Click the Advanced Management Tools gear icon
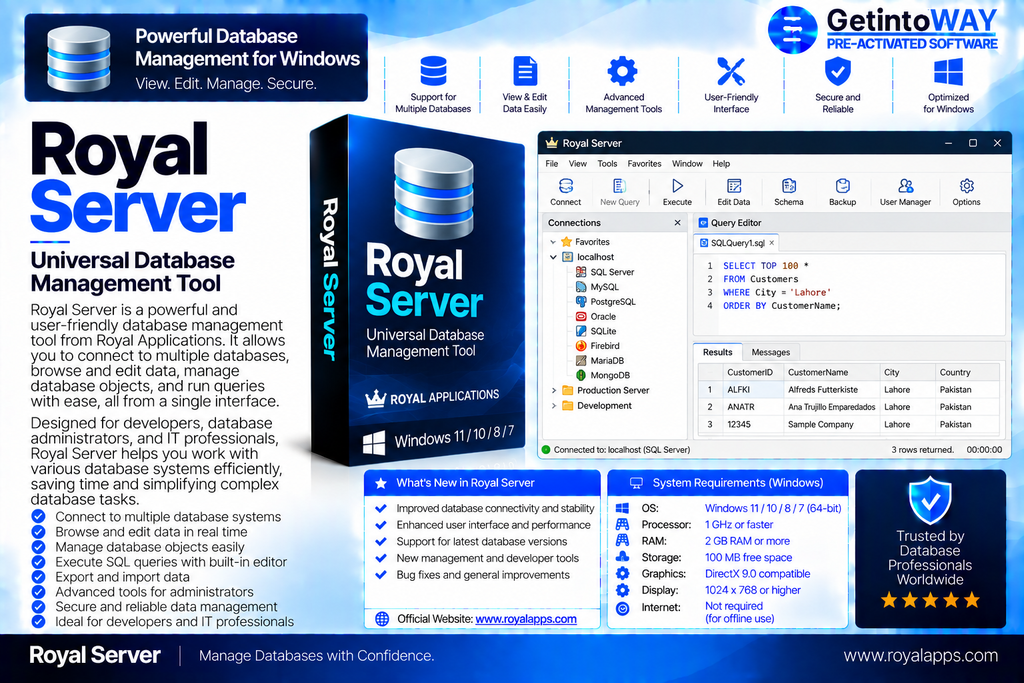The image size is (1024, 683). point(622,71)
